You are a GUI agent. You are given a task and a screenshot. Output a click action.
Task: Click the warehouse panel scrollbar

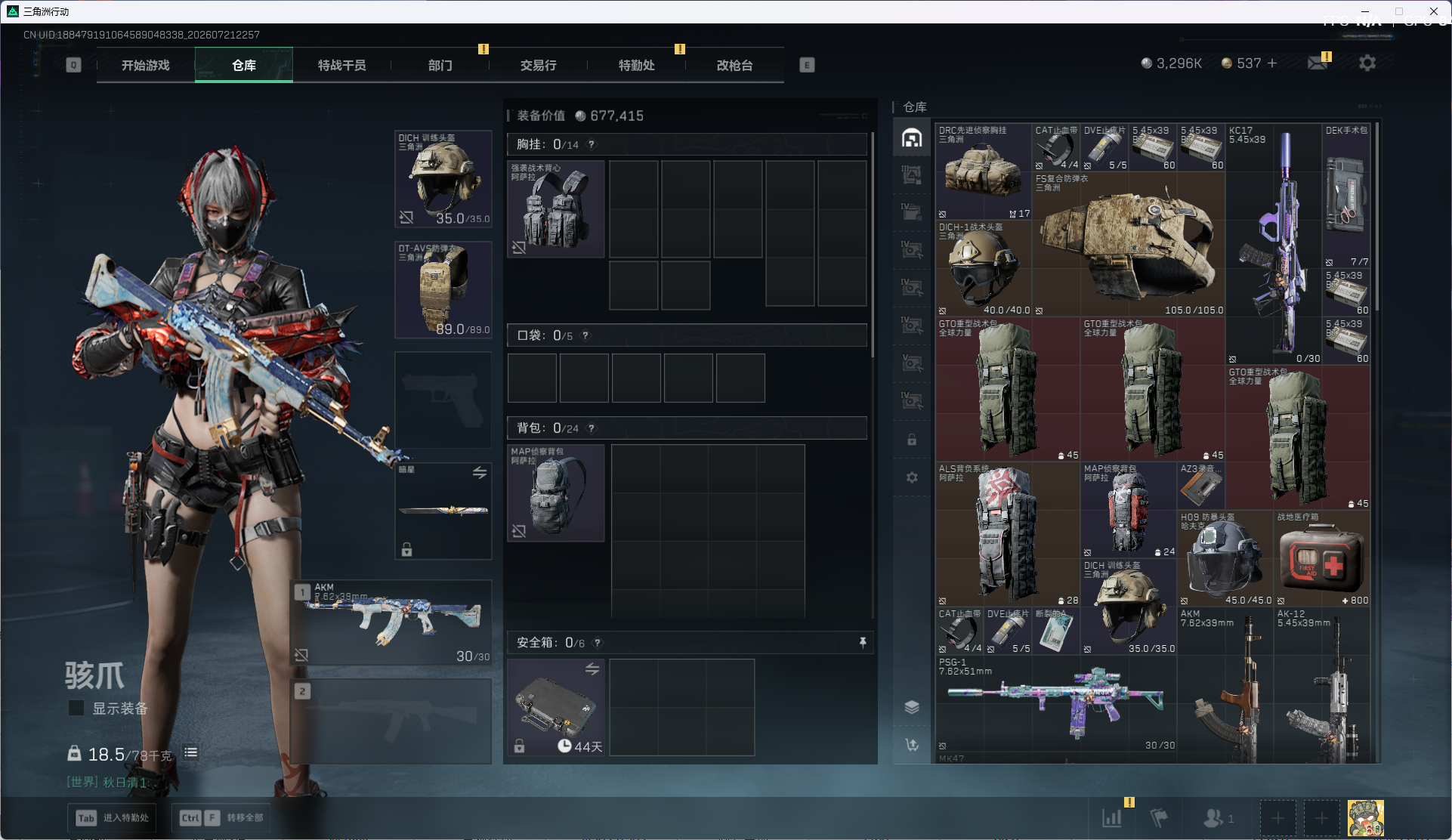click(x=1378, y=218)
